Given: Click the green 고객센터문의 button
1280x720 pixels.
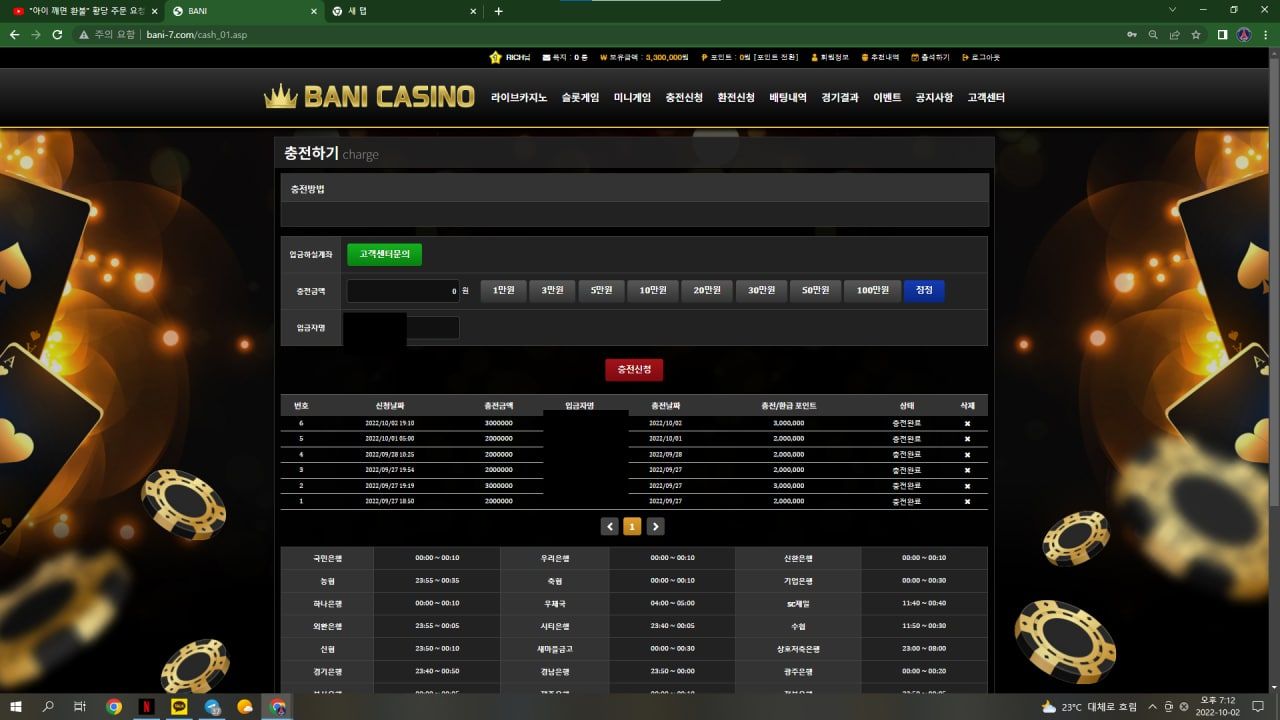Looking at the screenshot, I should click(x=384, y=255).
